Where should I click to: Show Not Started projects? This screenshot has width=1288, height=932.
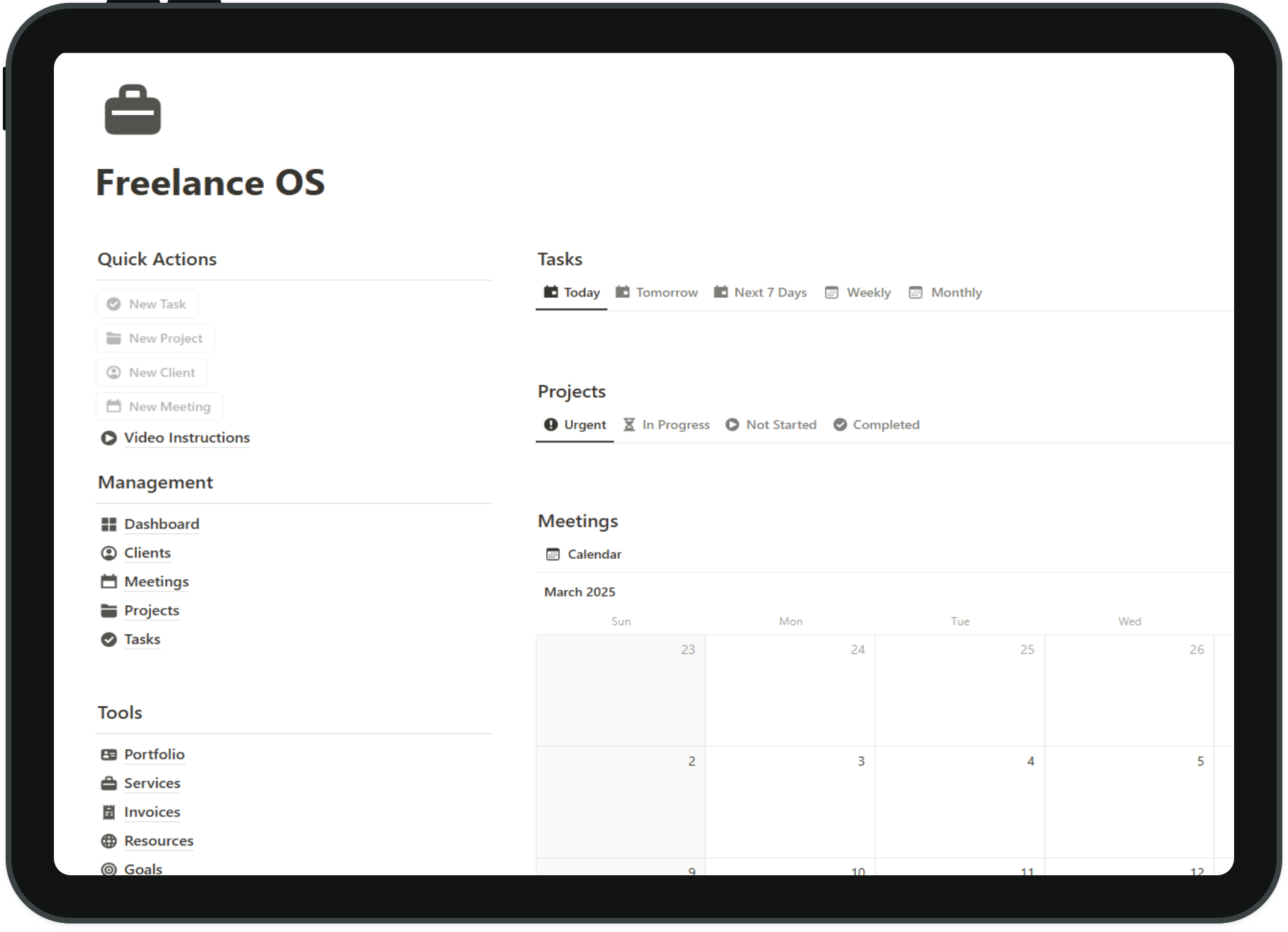(x=772, y=425)
